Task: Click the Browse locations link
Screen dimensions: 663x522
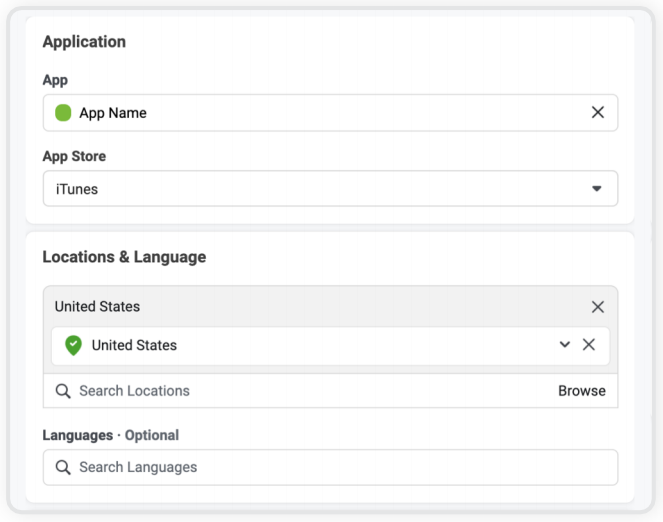Action: [582, 391]
